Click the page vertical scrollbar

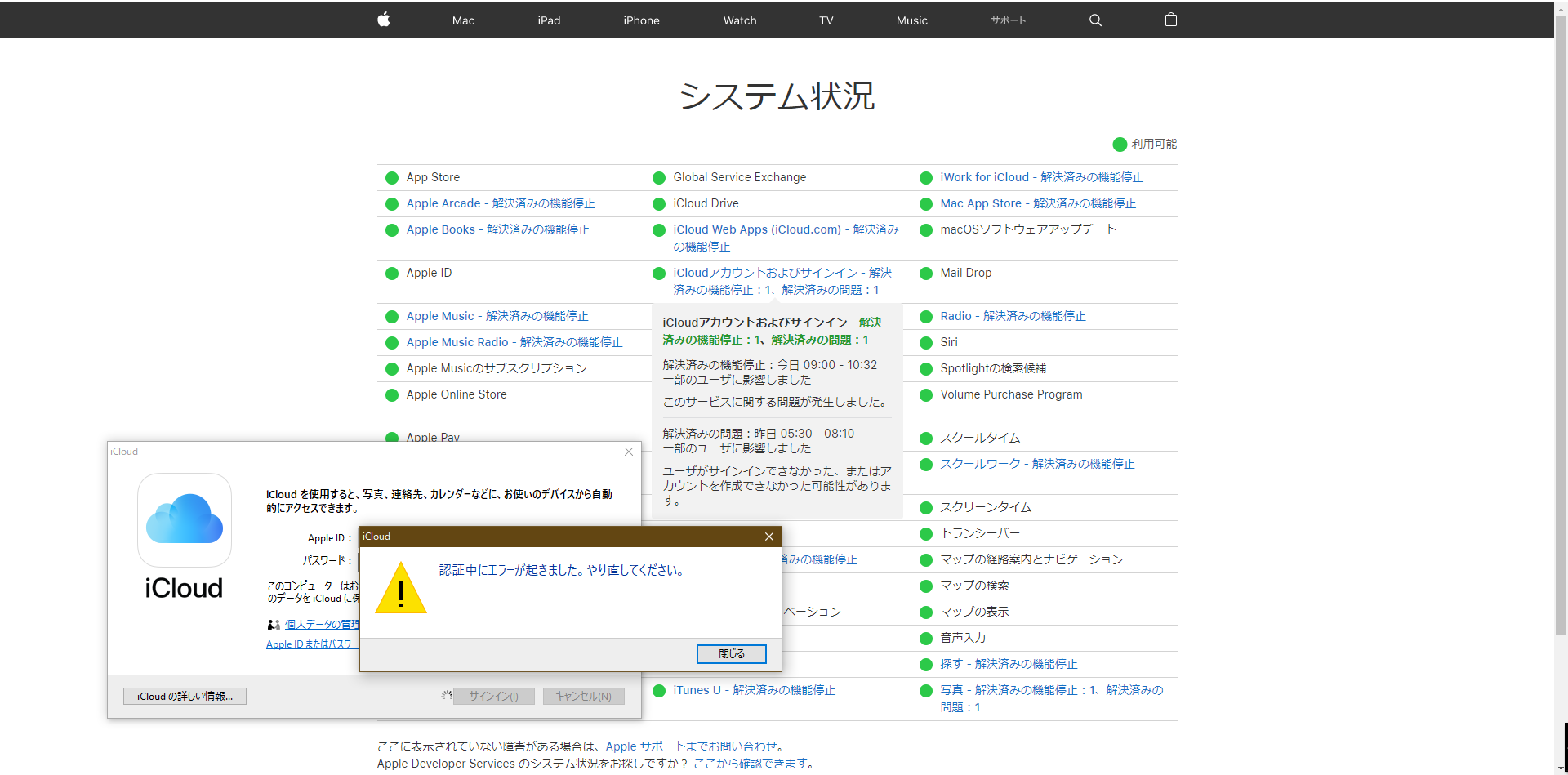coord(1561,327)
